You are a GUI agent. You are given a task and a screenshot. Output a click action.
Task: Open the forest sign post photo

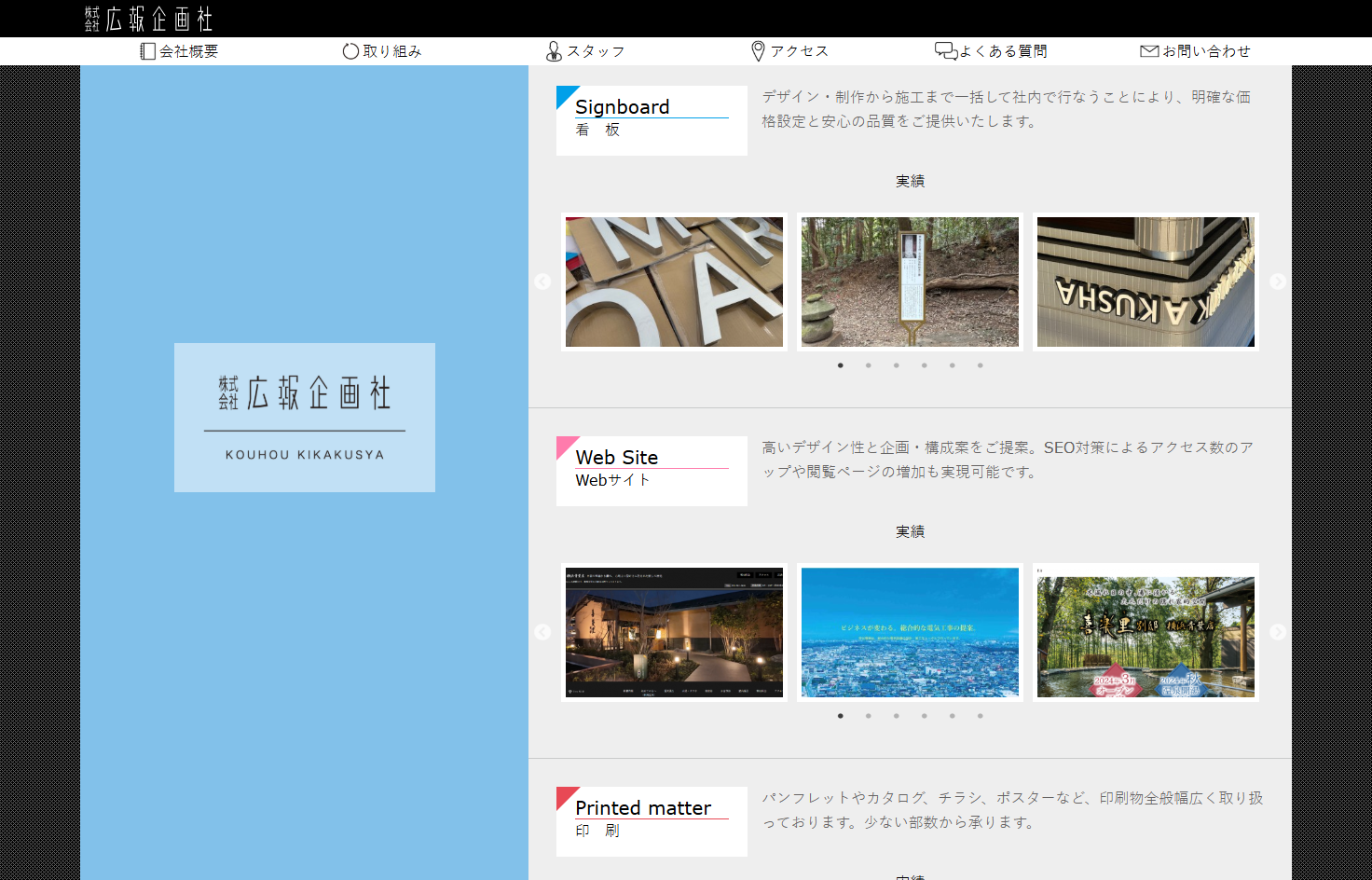(x=910, y=282)
